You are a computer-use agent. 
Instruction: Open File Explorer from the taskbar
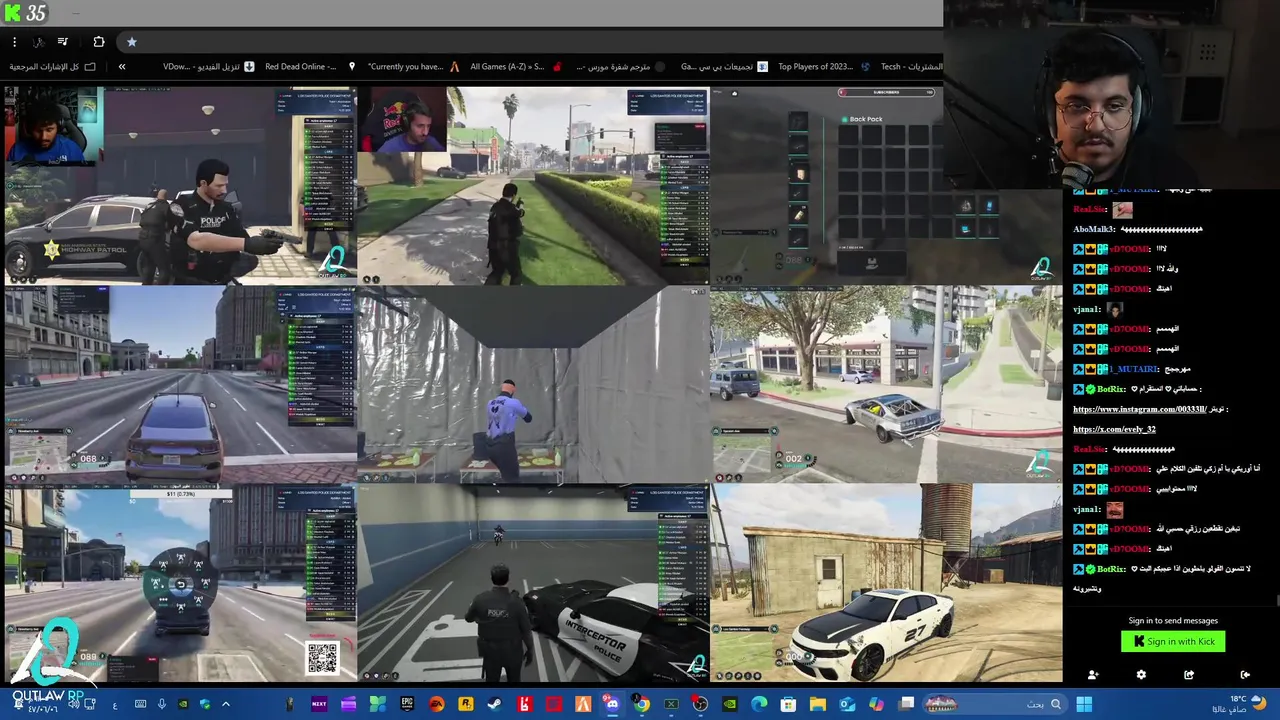(817, 704)
